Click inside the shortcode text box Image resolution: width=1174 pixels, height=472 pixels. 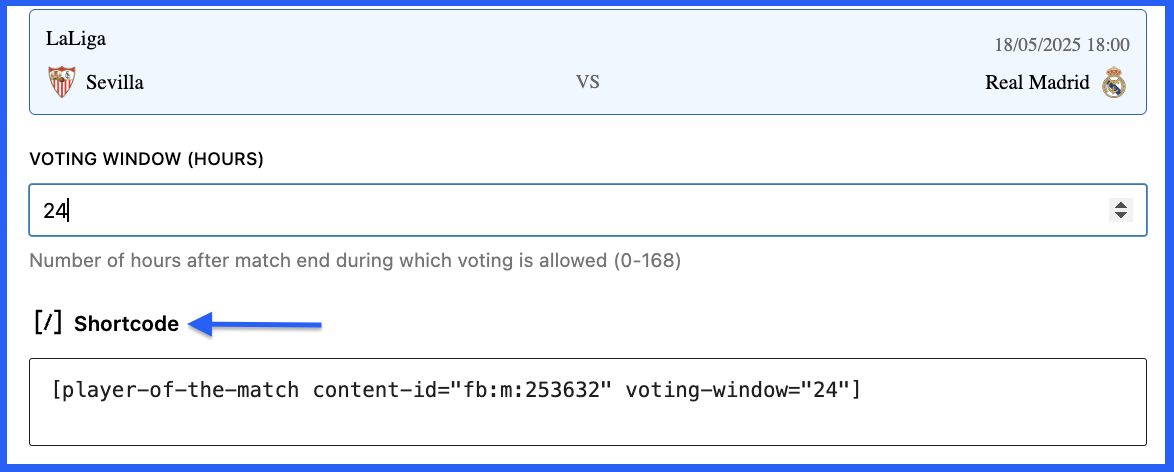point(588,402)
